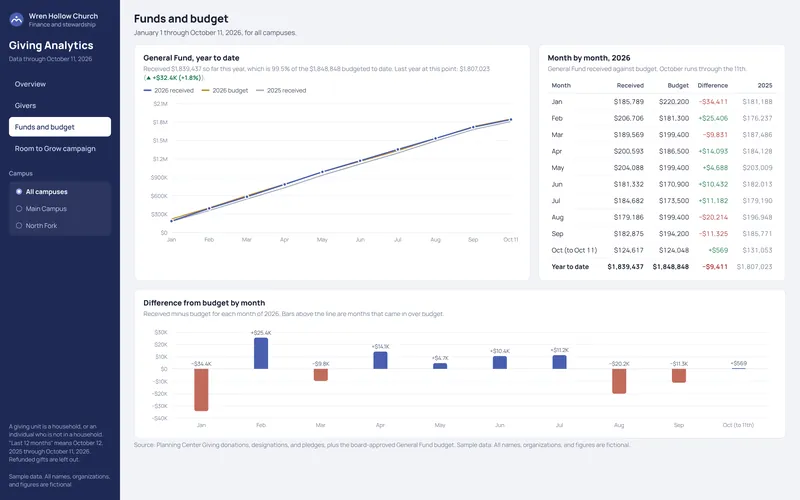Select the Jun difference +$10,432
The image size is (800, 500).
(713, 184)
